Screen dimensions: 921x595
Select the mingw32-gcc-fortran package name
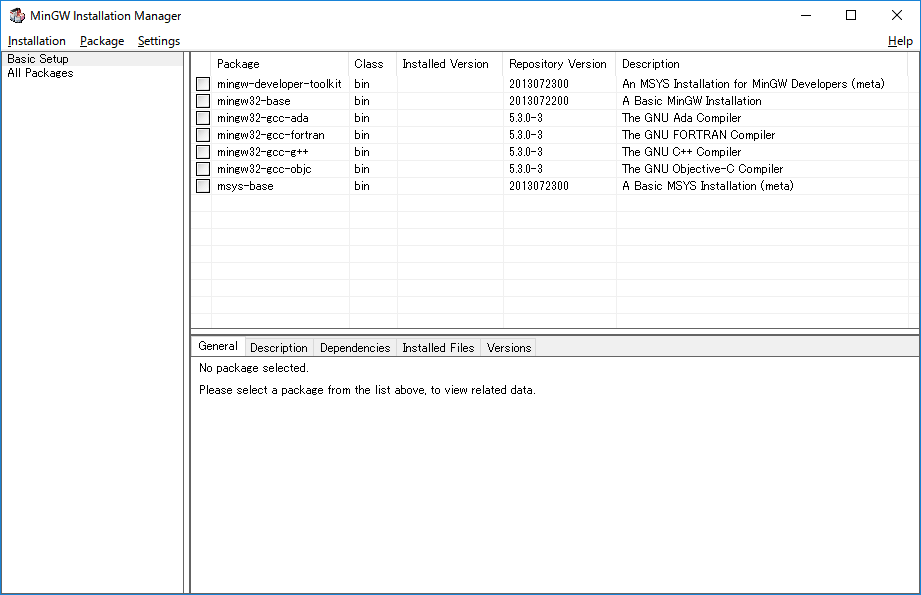[271, 135]
